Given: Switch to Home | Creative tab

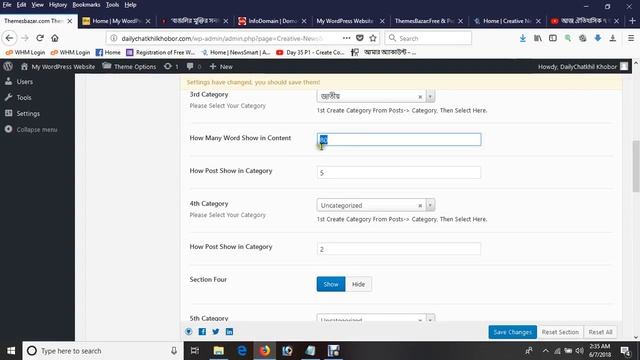Looking at the screenshot, I should (507, 21).
